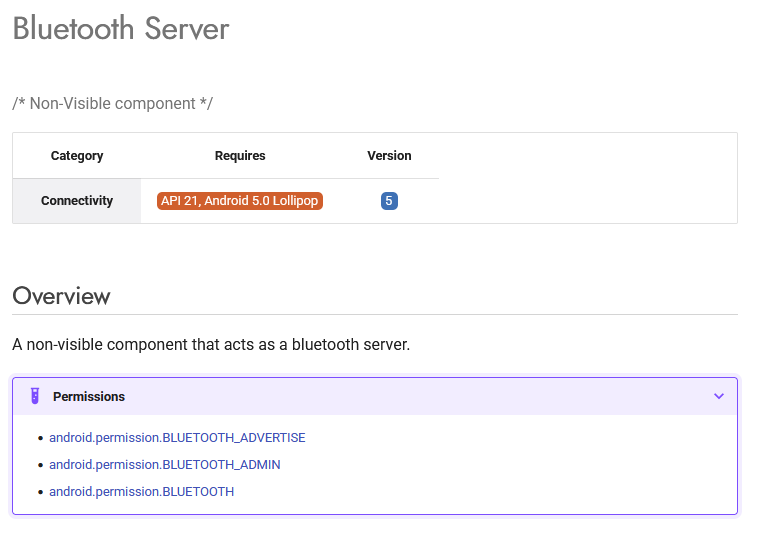The image size is (758, 539).
Task: Open the android.permission.BLUETOOTH_ADVERTISE link
Action: 177,438
